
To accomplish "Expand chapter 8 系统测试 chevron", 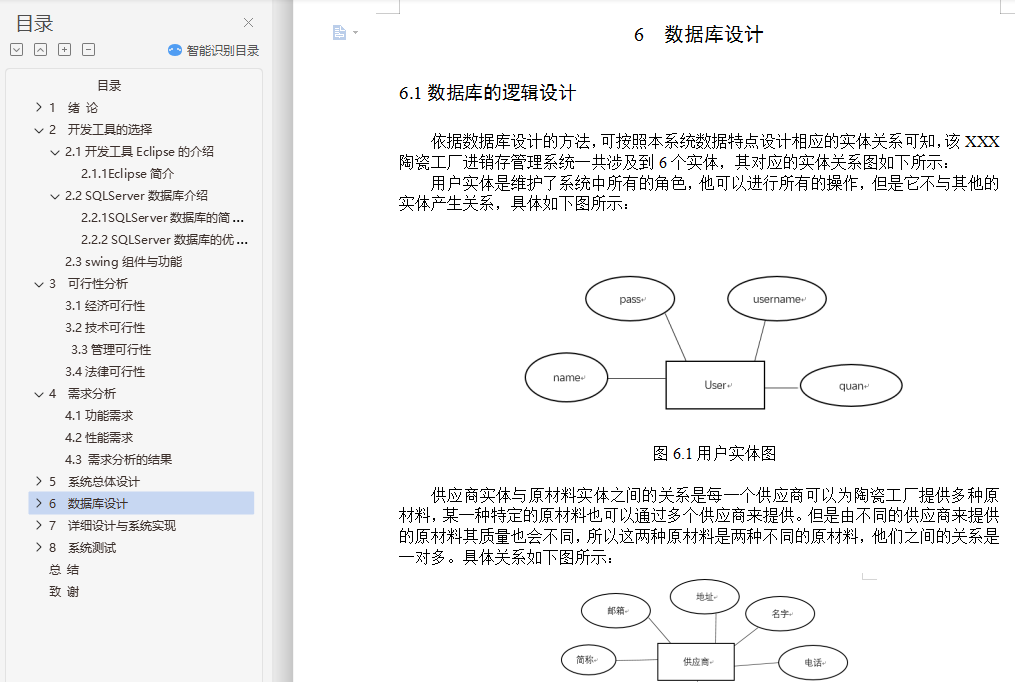I will [x=39, y=547].
